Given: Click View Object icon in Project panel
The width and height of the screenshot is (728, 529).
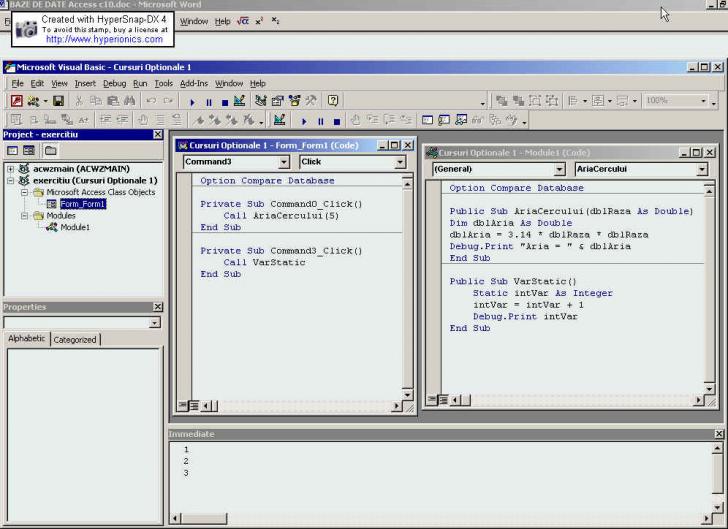Looking at the screenshot, I should [29, 150].
